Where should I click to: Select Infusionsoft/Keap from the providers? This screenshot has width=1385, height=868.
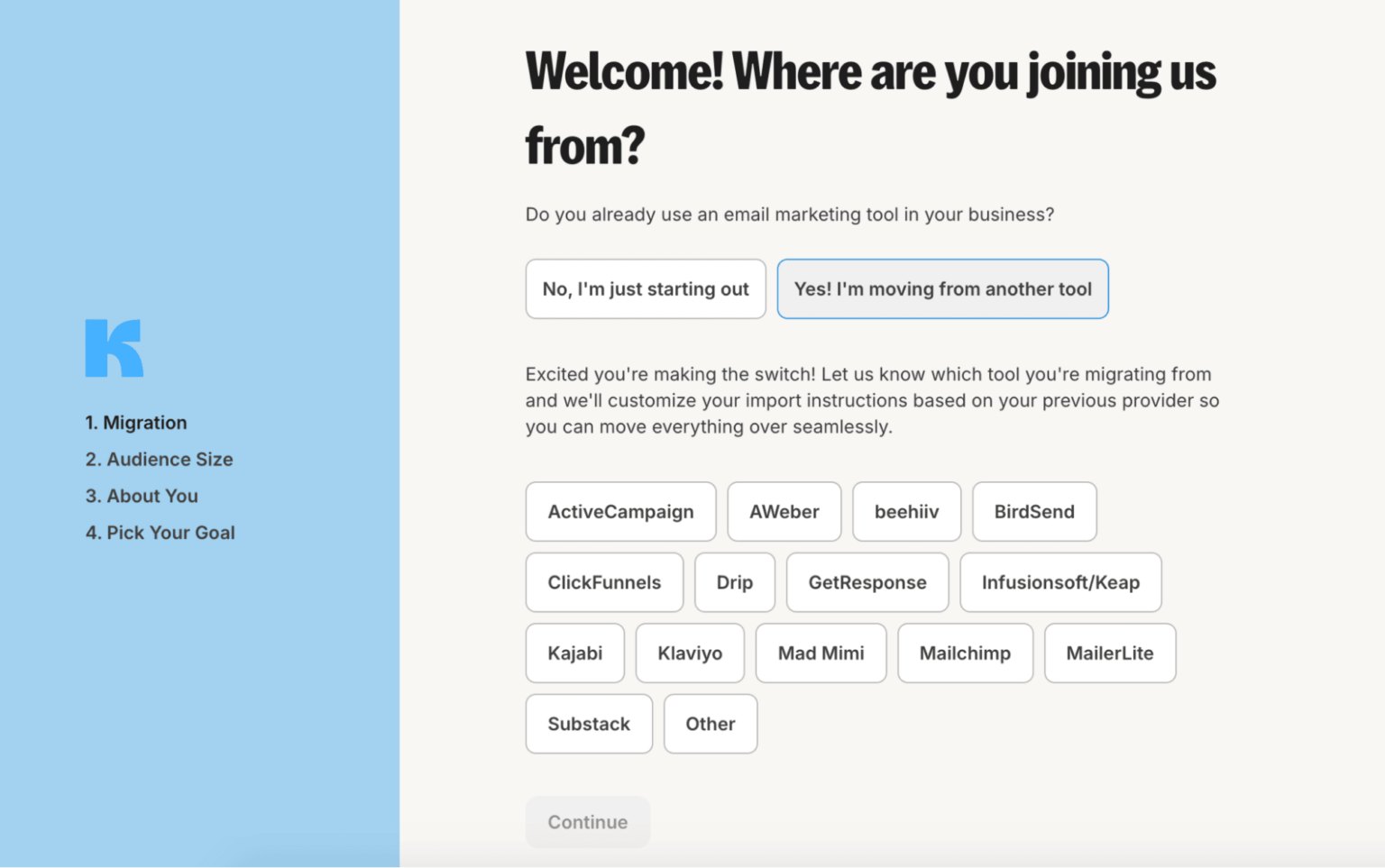point(1060,582)
